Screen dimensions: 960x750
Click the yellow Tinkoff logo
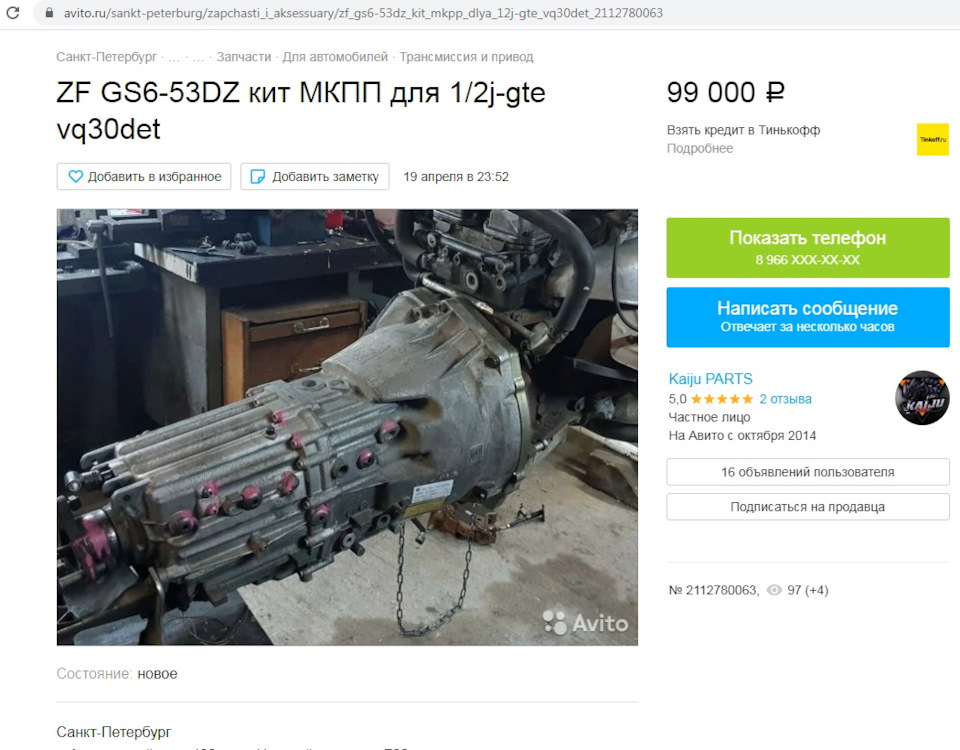click(932, 139)
